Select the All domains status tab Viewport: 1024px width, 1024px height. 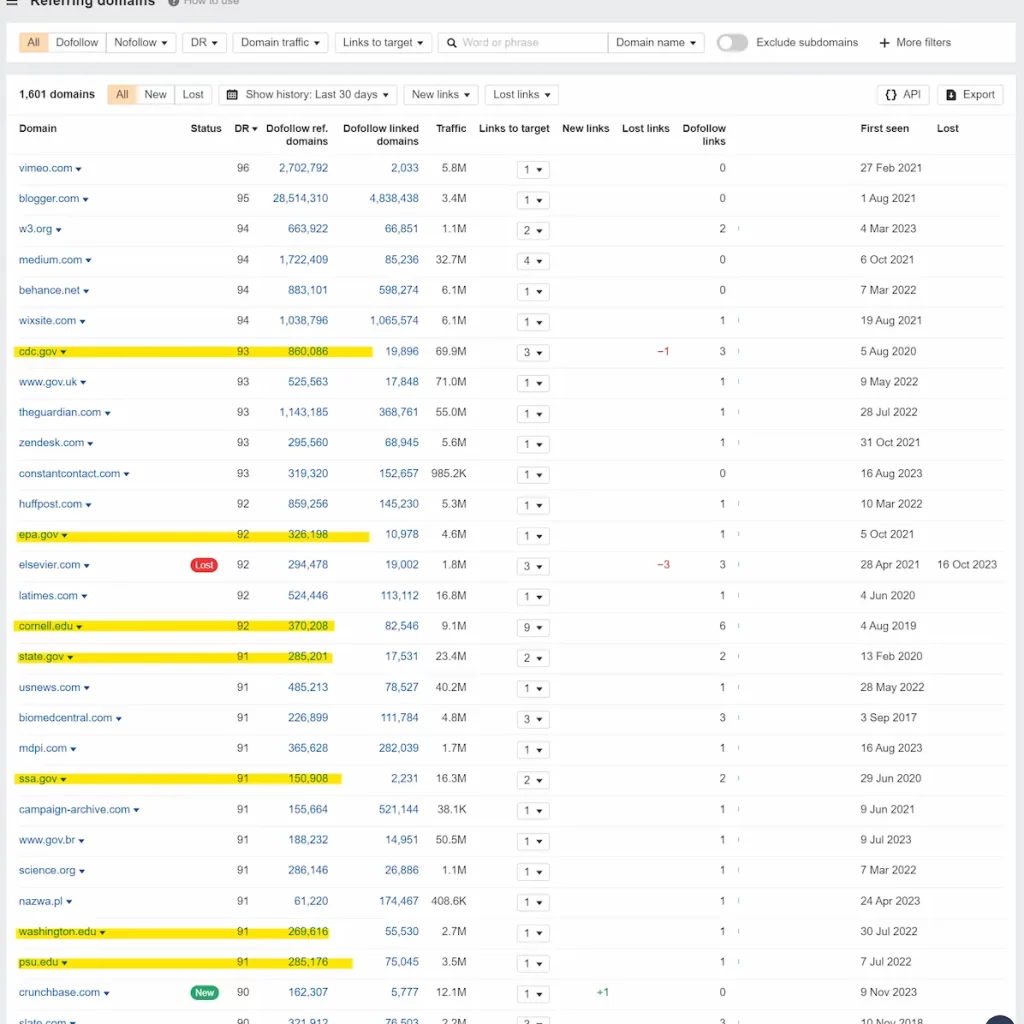point(122,95)
